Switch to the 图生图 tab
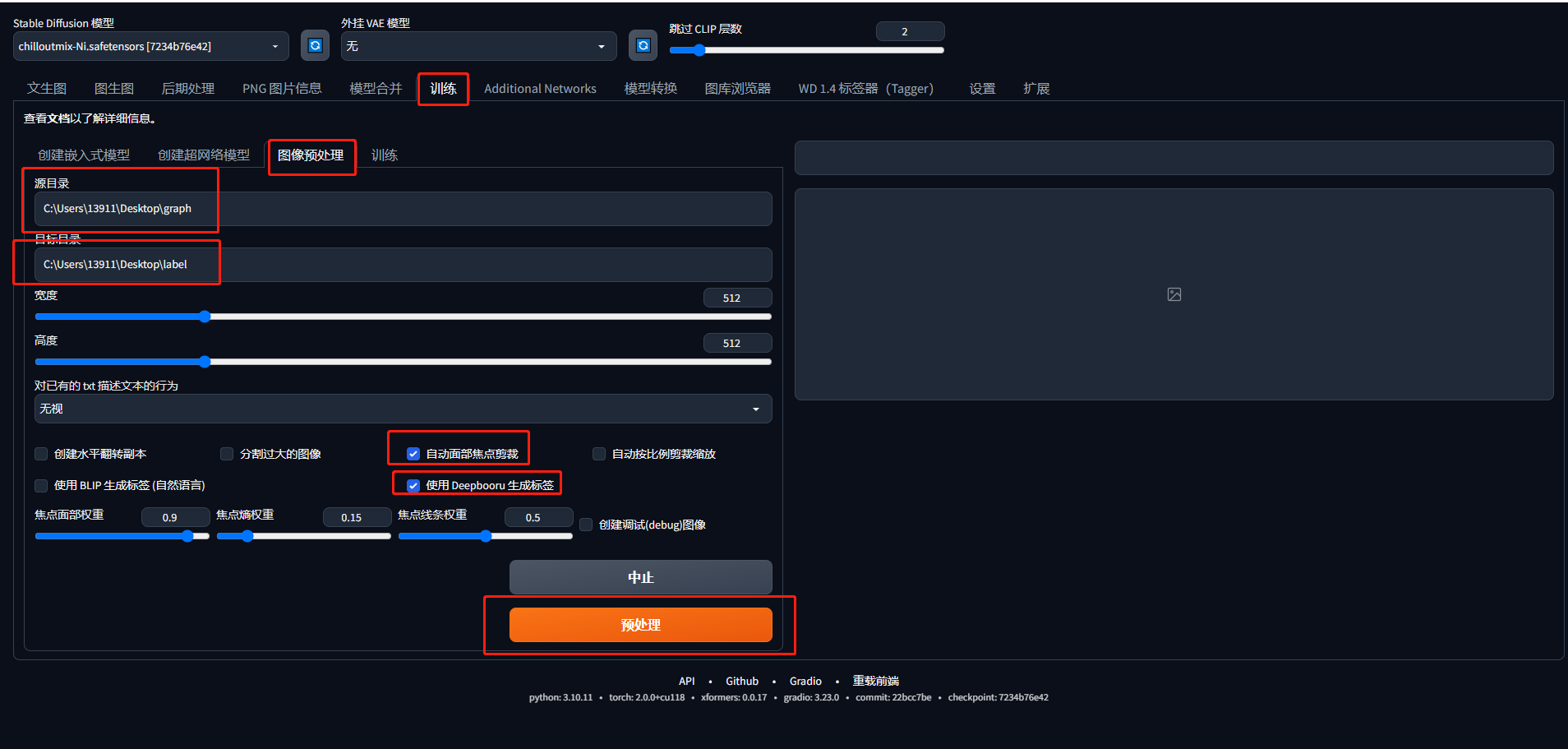This screenshot has height=749, width=1568. [114, 88]
